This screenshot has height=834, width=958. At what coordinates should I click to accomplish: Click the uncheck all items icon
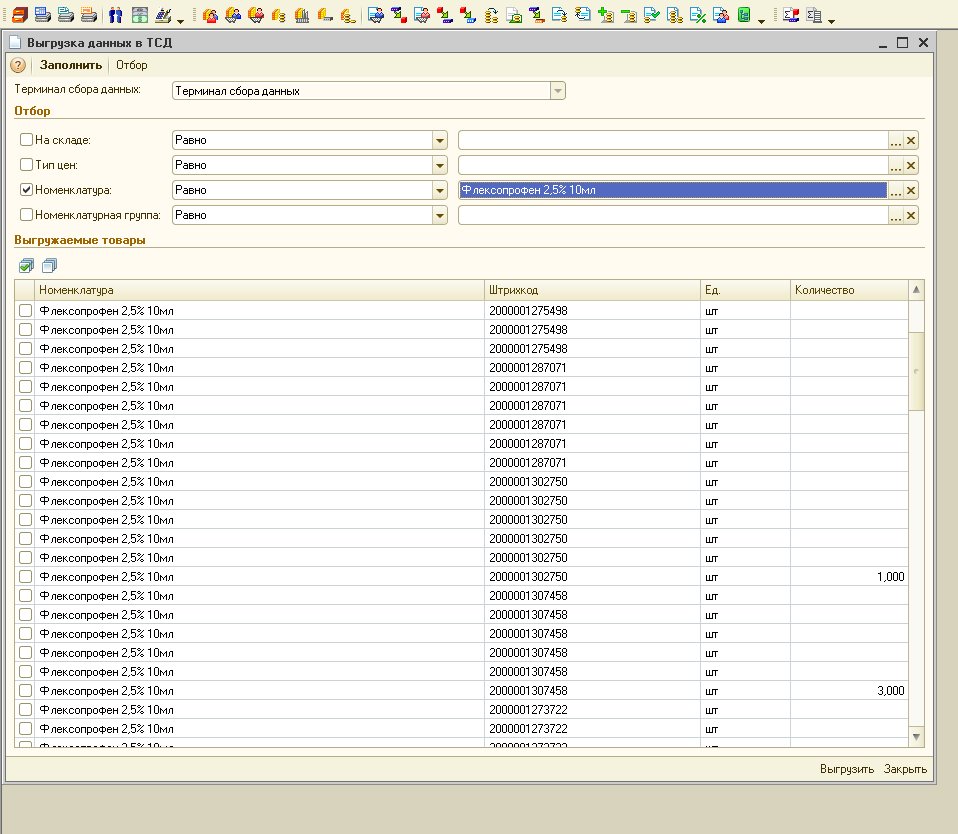point(49,265)
